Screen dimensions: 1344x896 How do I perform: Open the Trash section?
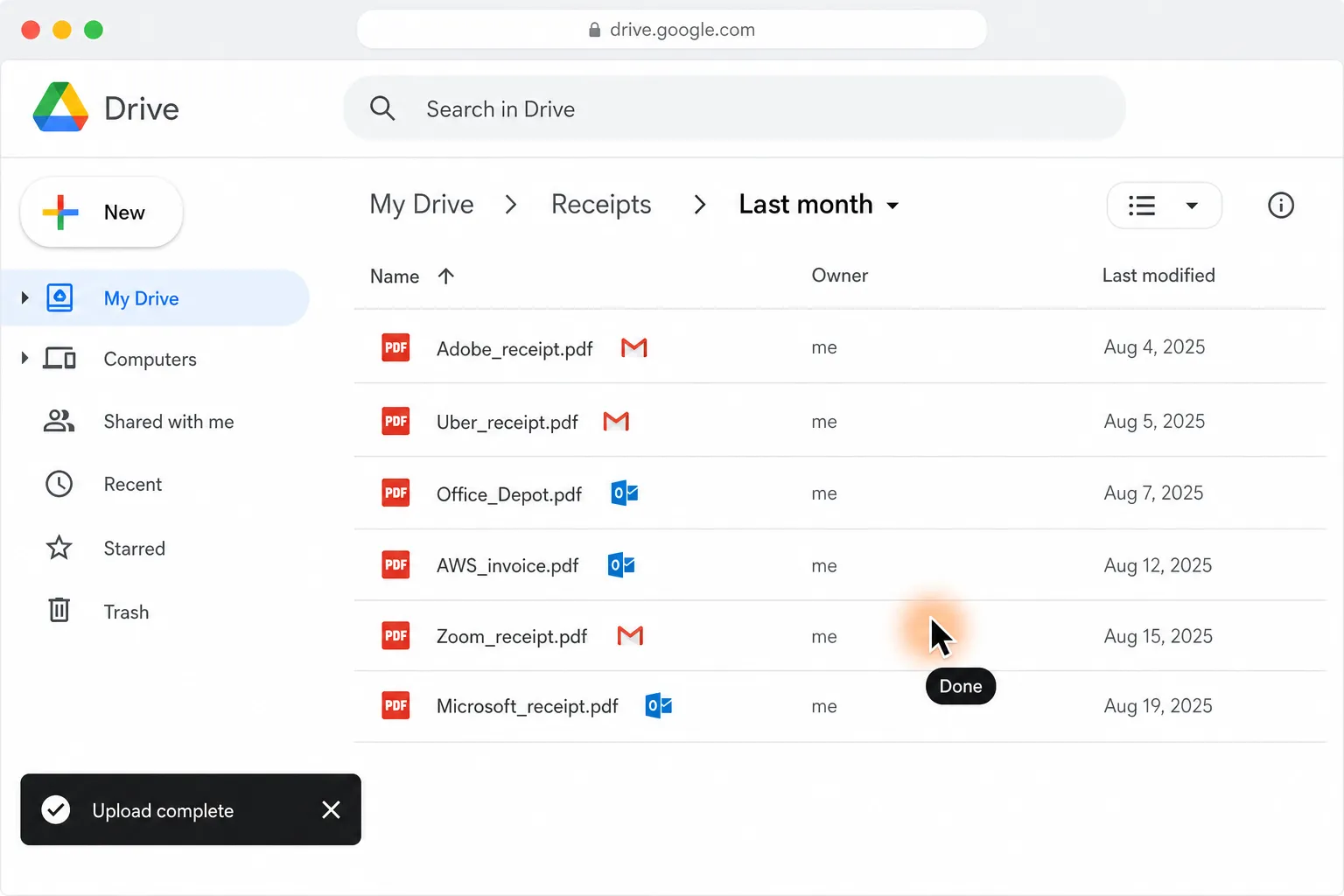tap(126, 612)
